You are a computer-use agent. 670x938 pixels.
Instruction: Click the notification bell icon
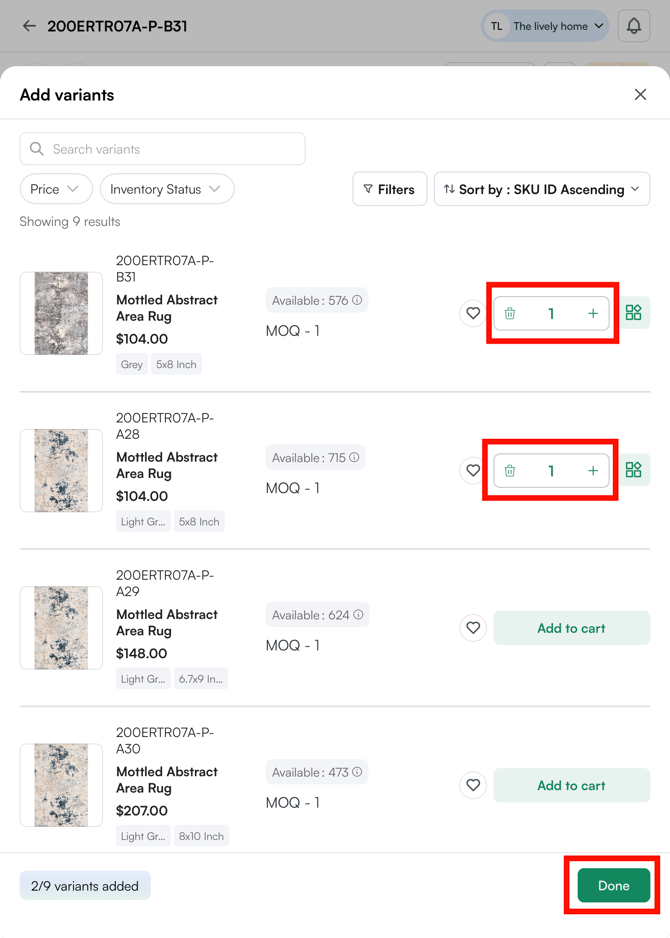point(634,26)
